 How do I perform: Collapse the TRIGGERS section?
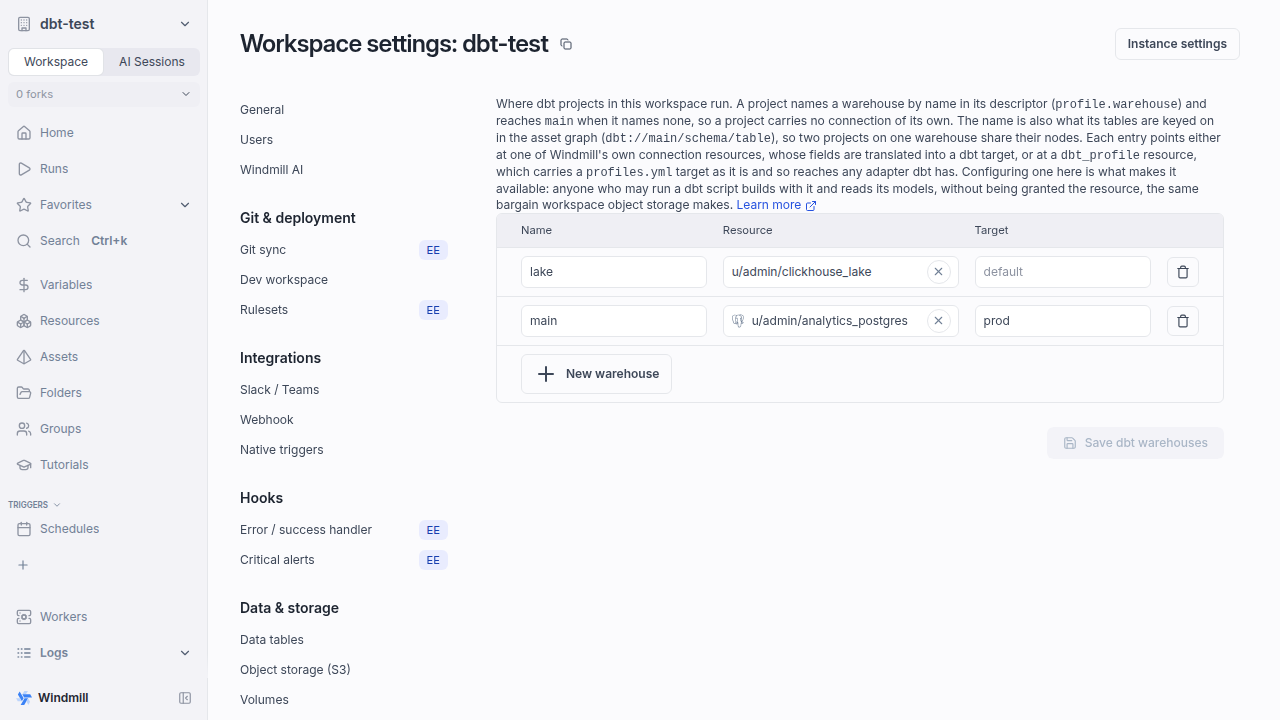[x=35, y=505]
